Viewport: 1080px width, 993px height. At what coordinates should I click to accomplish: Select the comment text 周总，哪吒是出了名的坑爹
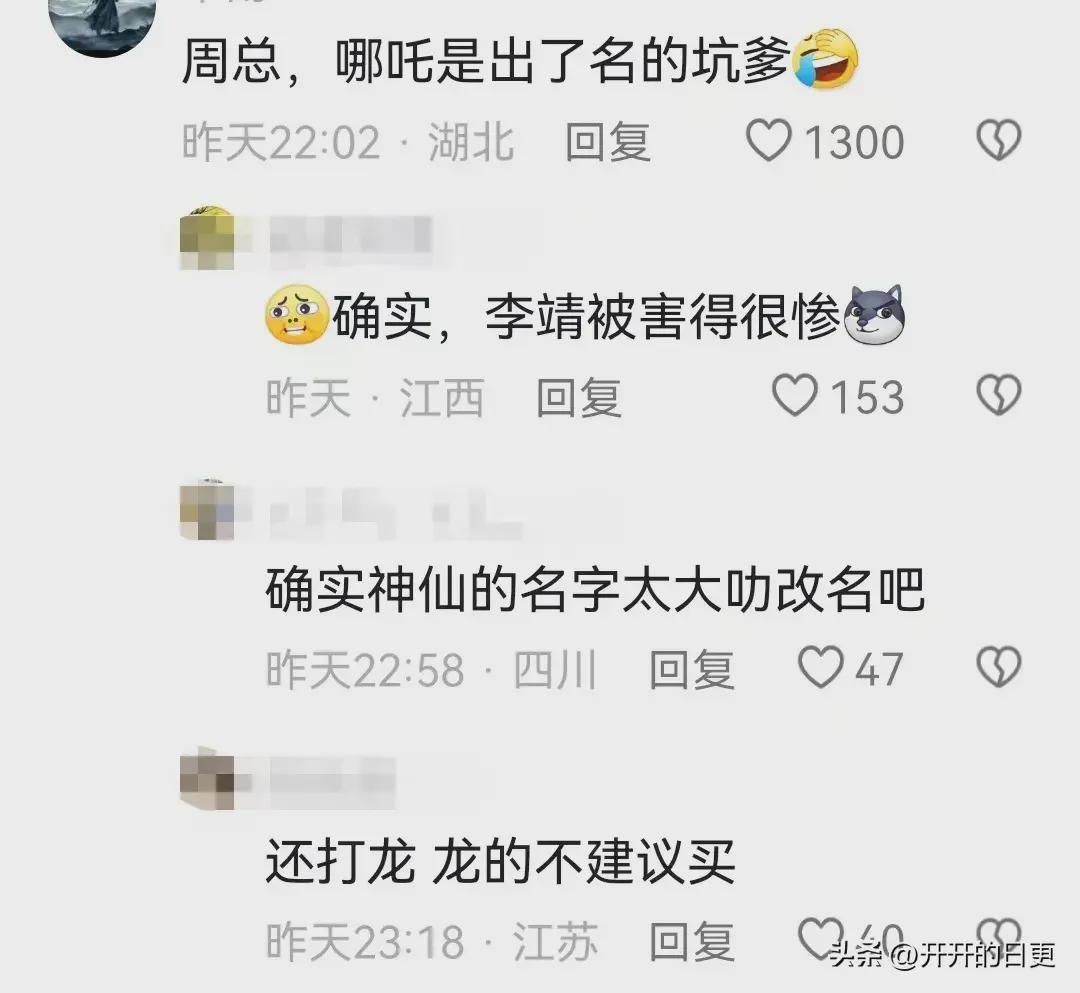[x=520, y=61]
